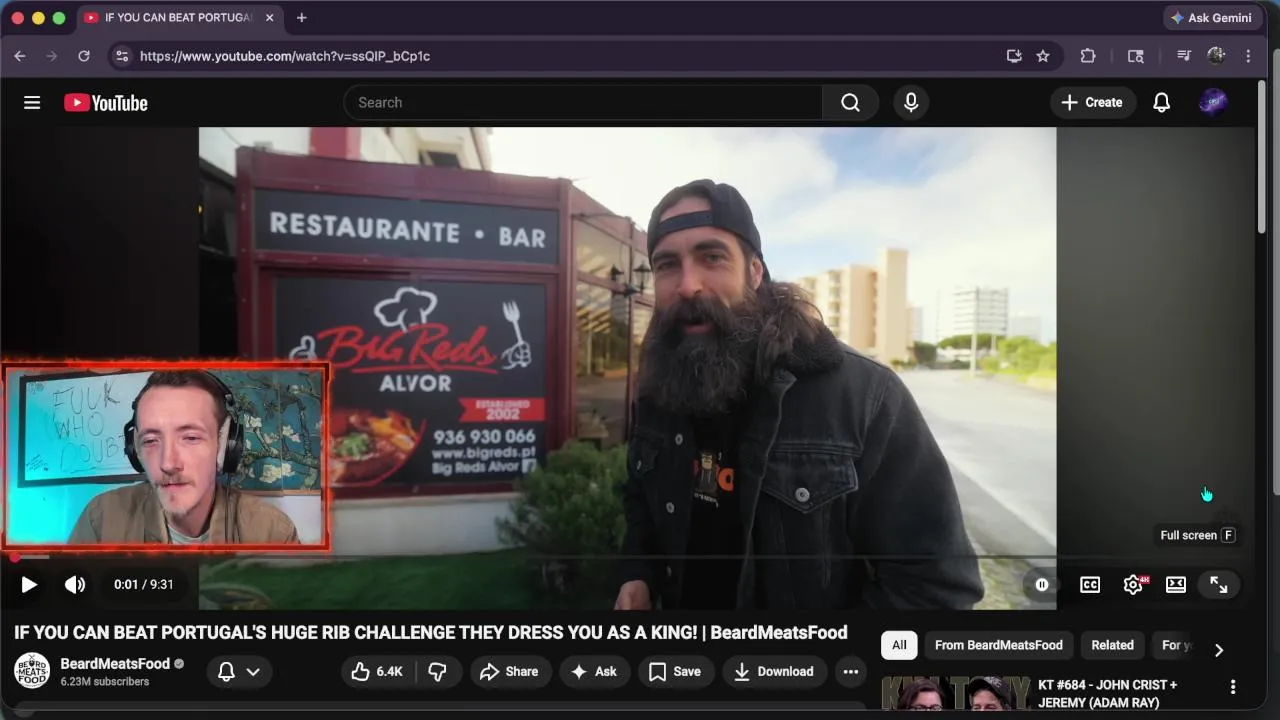Seek along the video progress bar
This screenshot has height=720, width=1280.
[627, 557]
